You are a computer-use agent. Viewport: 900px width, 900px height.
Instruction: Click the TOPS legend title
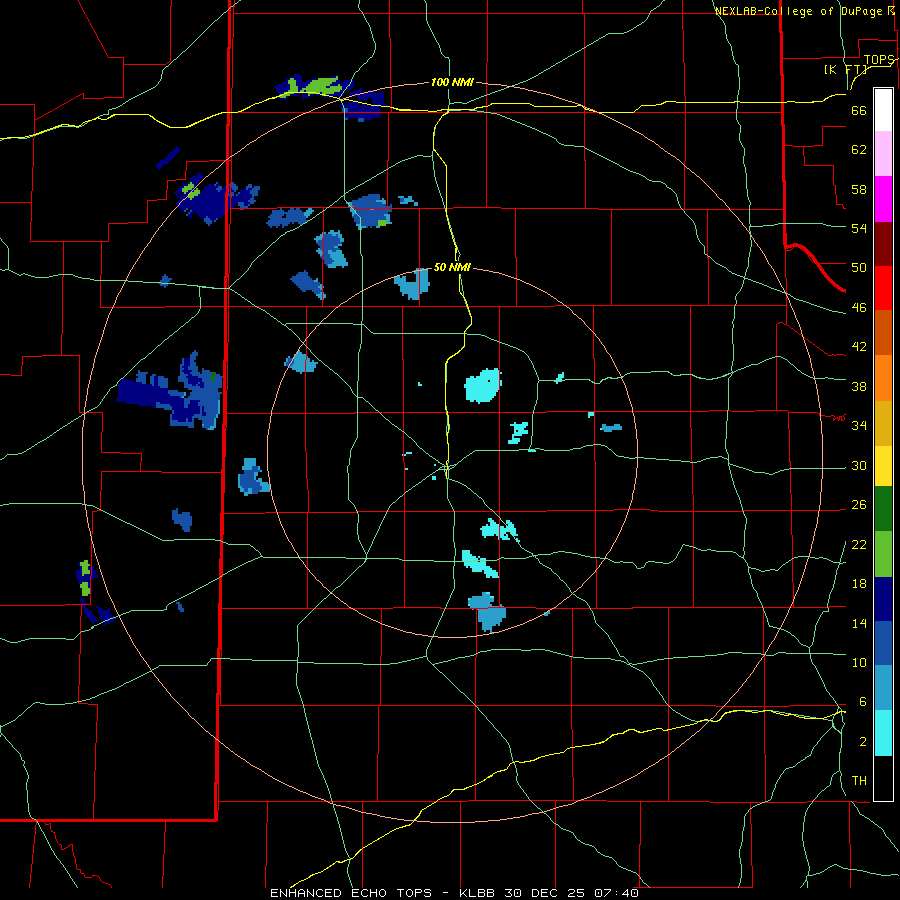click(x=879, y=60)
